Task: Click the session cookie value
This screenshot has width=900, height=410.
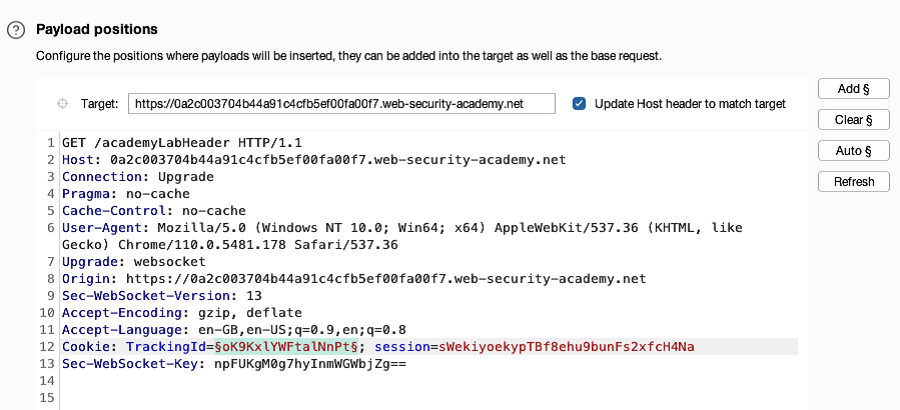Action: pos(567,347)
